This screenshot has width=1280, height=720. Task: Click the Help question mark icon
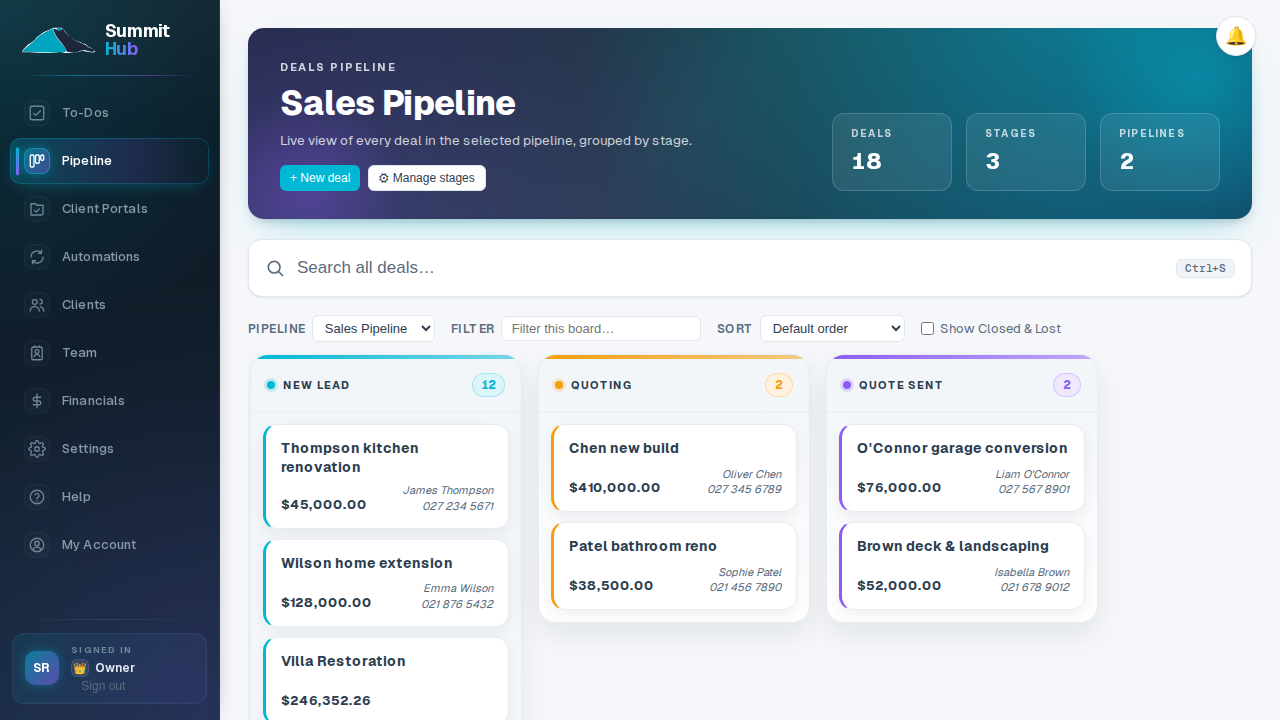pyautogui.click(x=37, y=497)
